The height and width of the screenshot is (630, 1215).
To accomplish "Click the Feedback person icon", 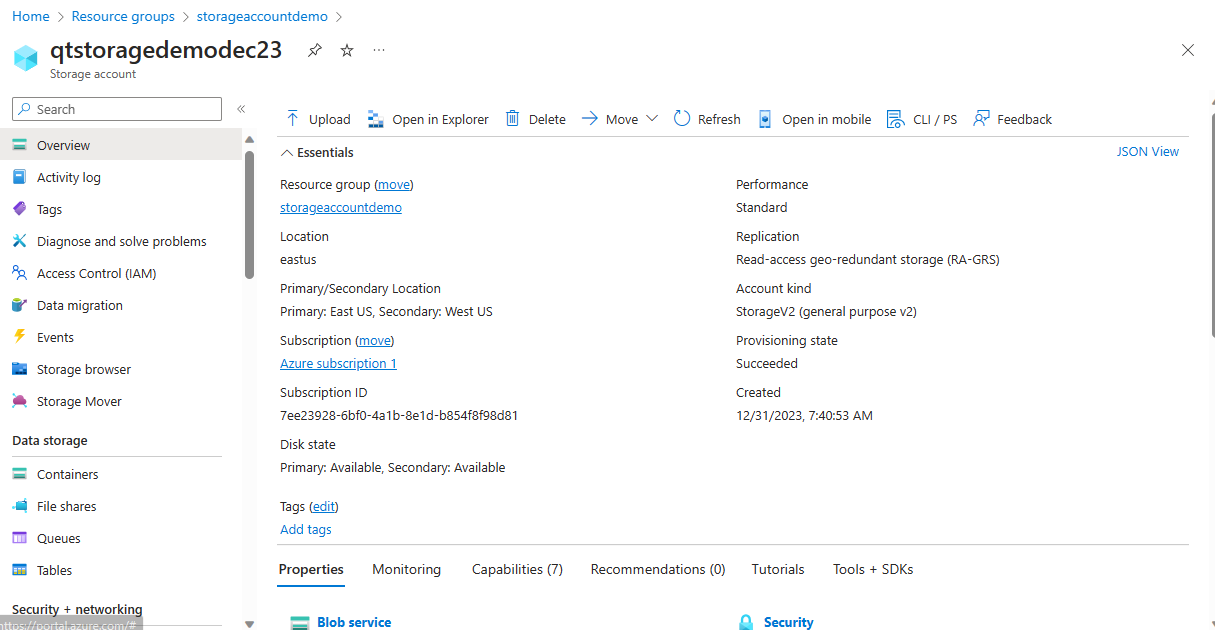I will (981, 119).
